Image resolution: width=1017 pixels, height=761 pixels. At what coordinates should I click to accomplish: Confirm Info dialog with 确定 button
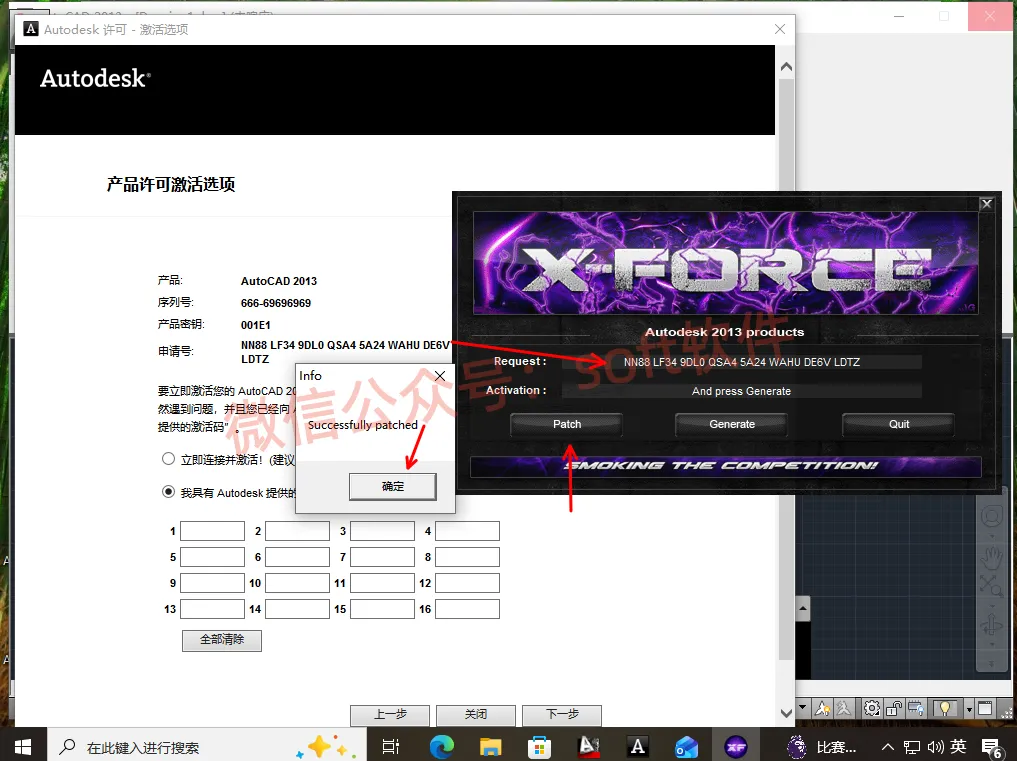tap(392, 486)
